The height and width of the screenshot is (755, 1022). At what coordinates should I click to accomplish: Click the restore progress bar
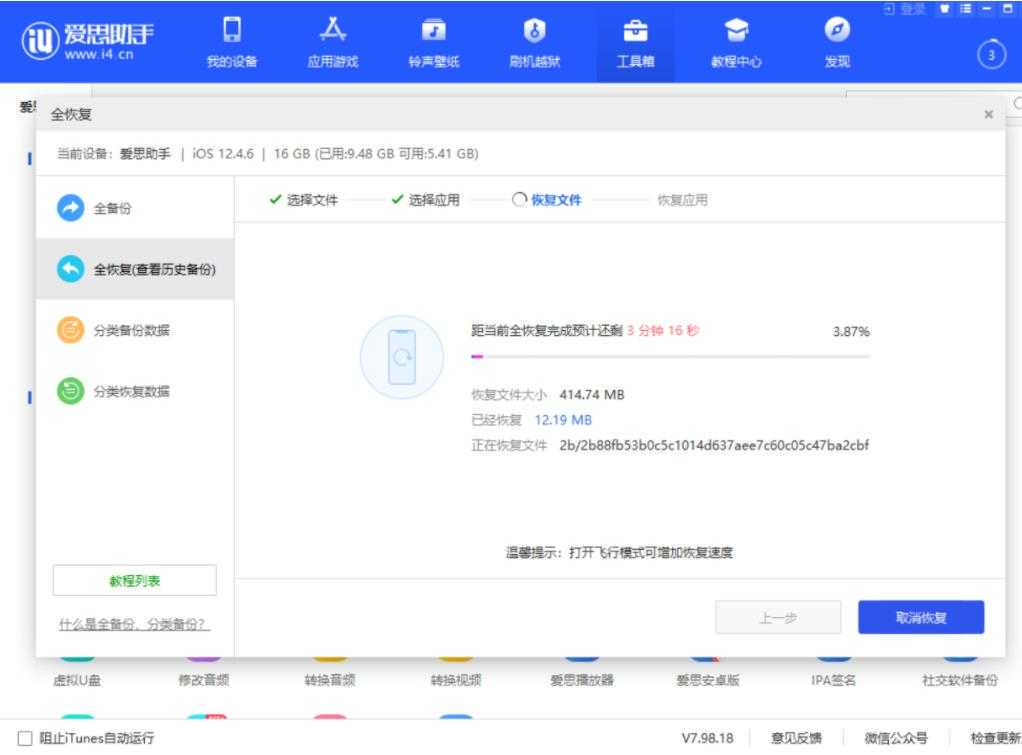pos(669,356)
